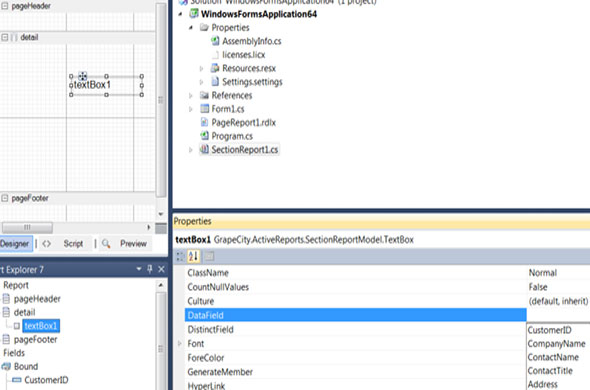Choose ContactTitle from DataField dropdown list
The height and width of the screenshot is (390, 590).
pos(558,371)
